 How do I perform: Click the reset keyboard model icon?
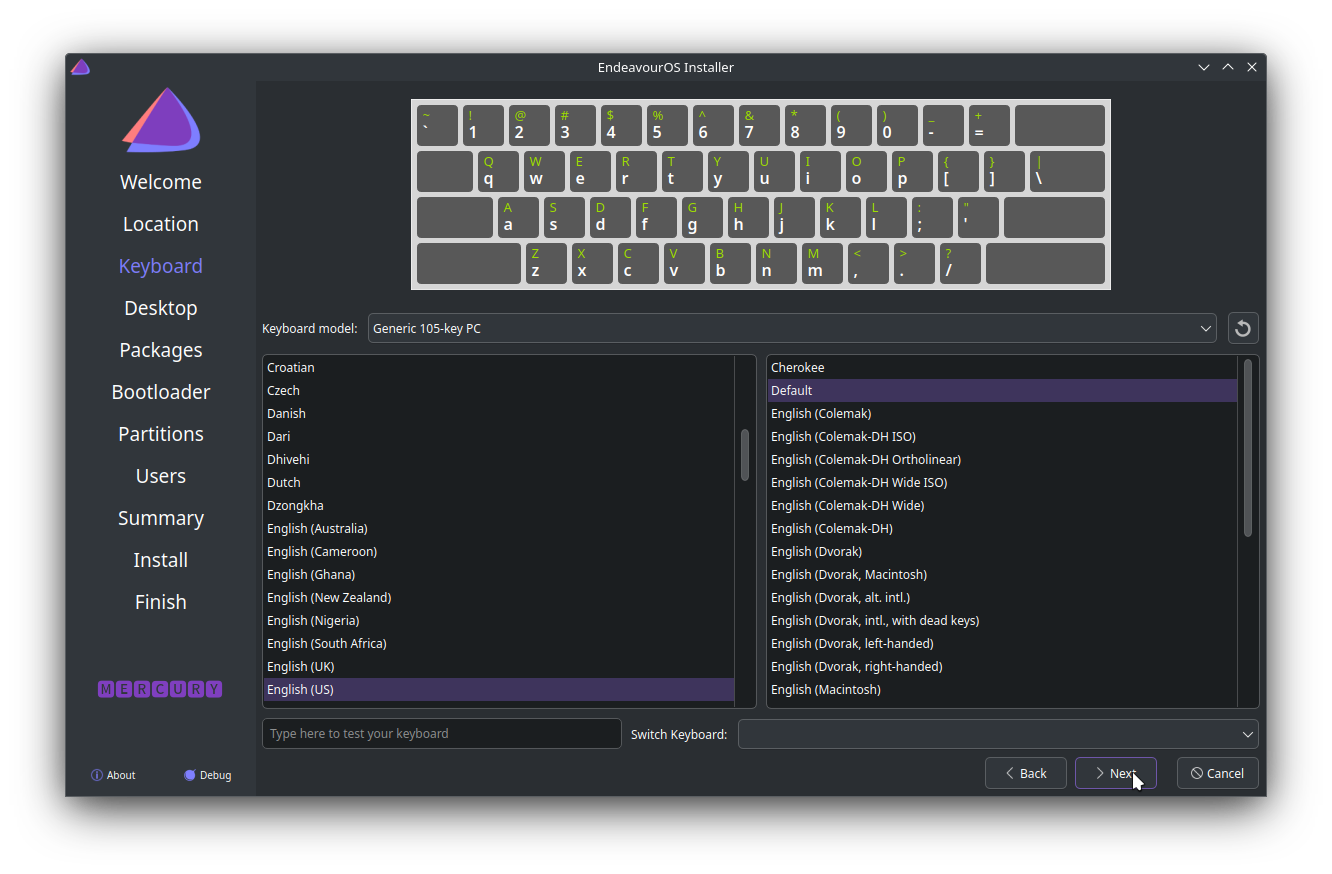point(1243,328)
